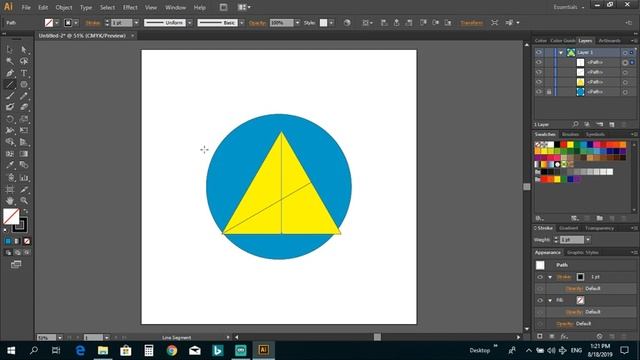Switch to the Gradient tab
Viewport: 640px width, 360px height.
tap(569, 228)
